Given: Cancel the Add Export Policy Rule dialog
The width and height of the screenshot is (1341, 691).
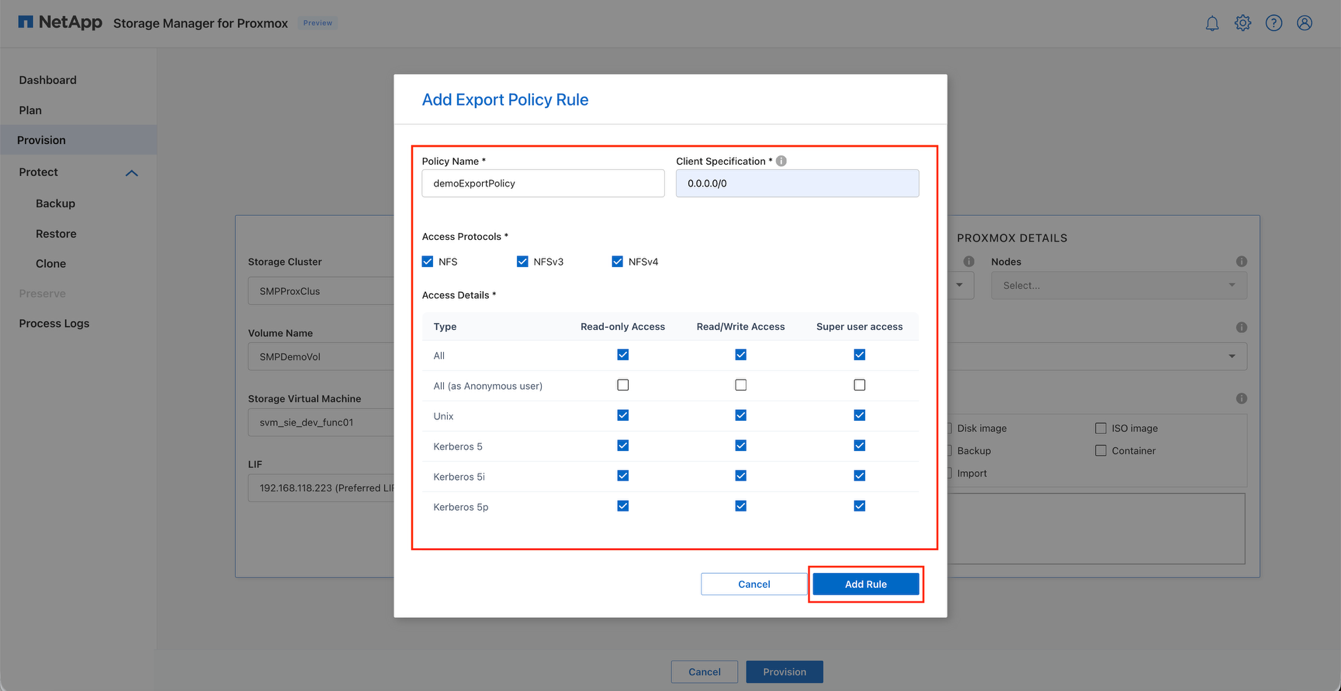Looking at the screenshot, I should [x=753, y=584].
